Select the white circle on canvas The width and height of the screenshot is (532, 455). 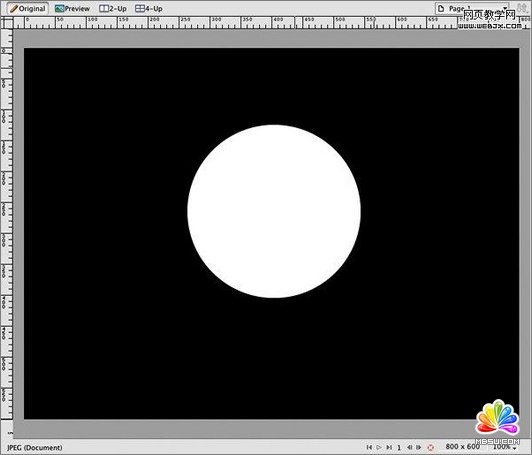(274, 211)
